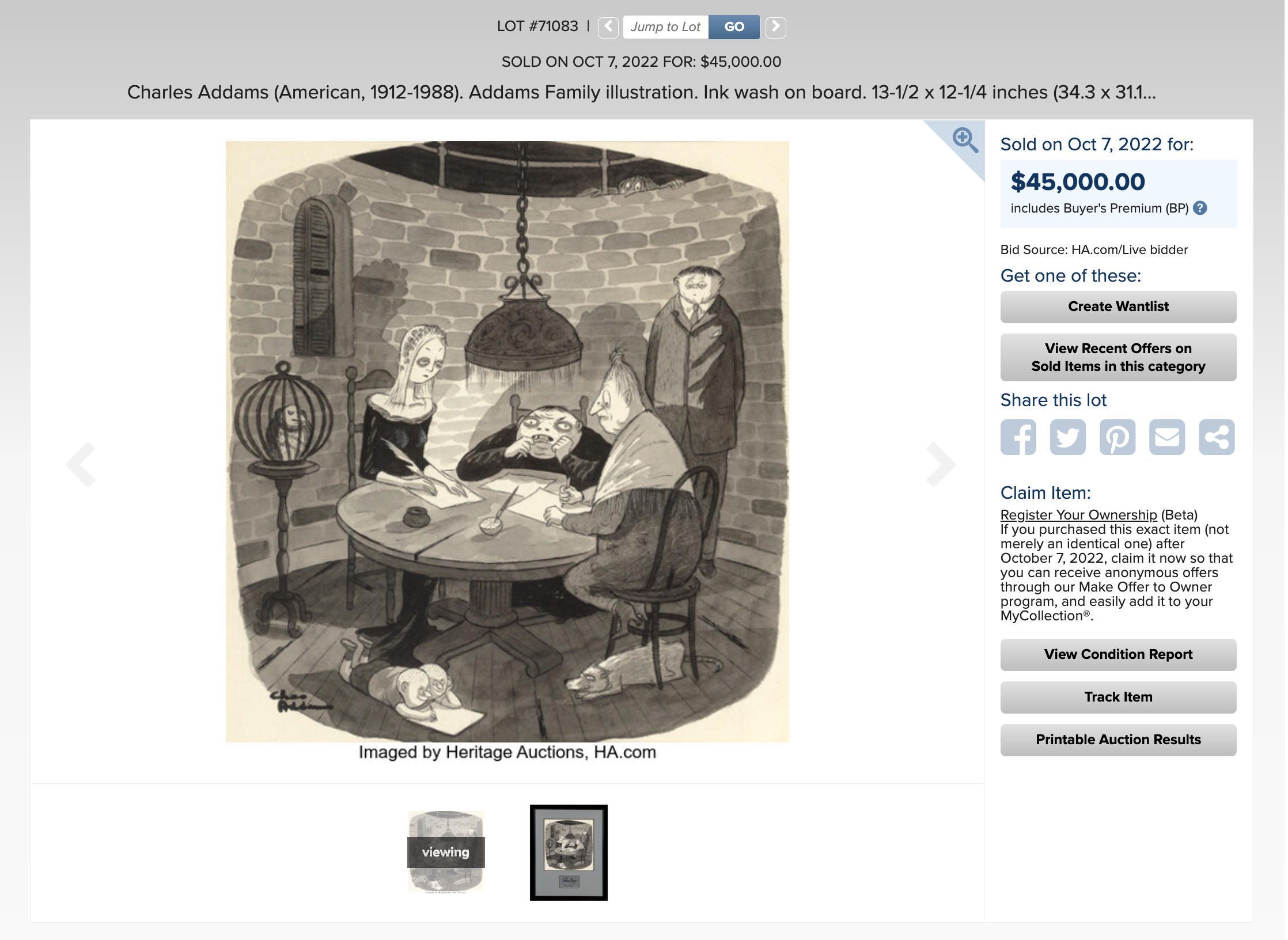Click the Track Item button

tap(1117, 697)
